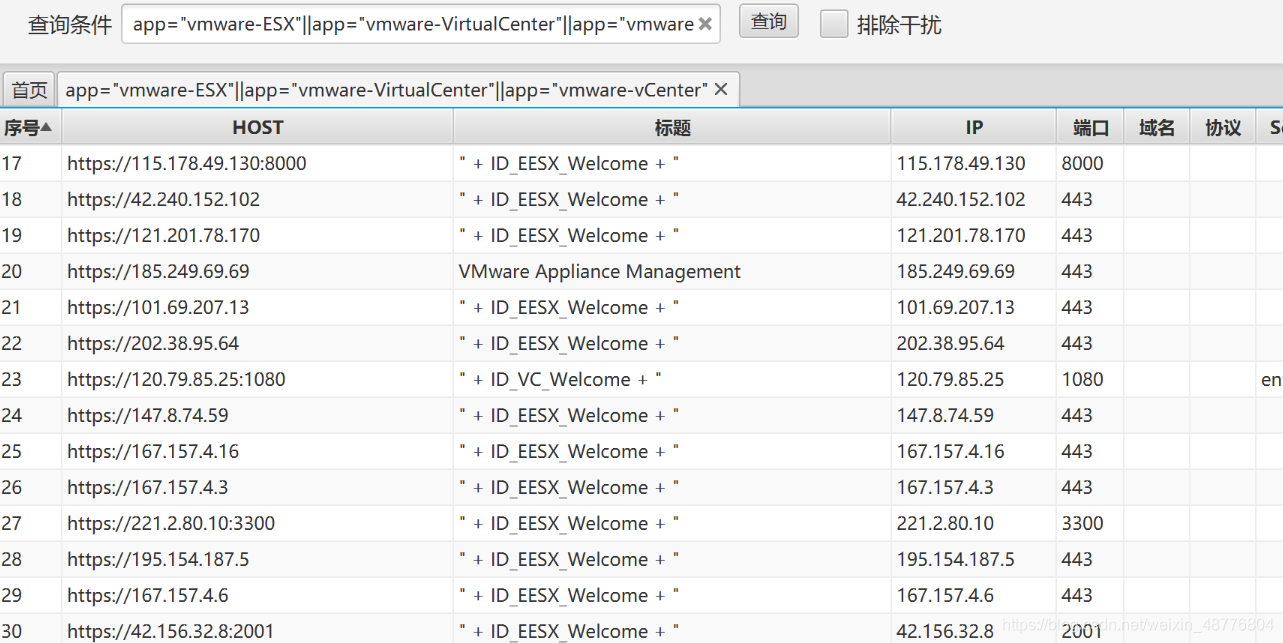This screenshot has height=643, width=1283.
Task: Select host https://167.157.4.3
Action: [x=148, y=487]
